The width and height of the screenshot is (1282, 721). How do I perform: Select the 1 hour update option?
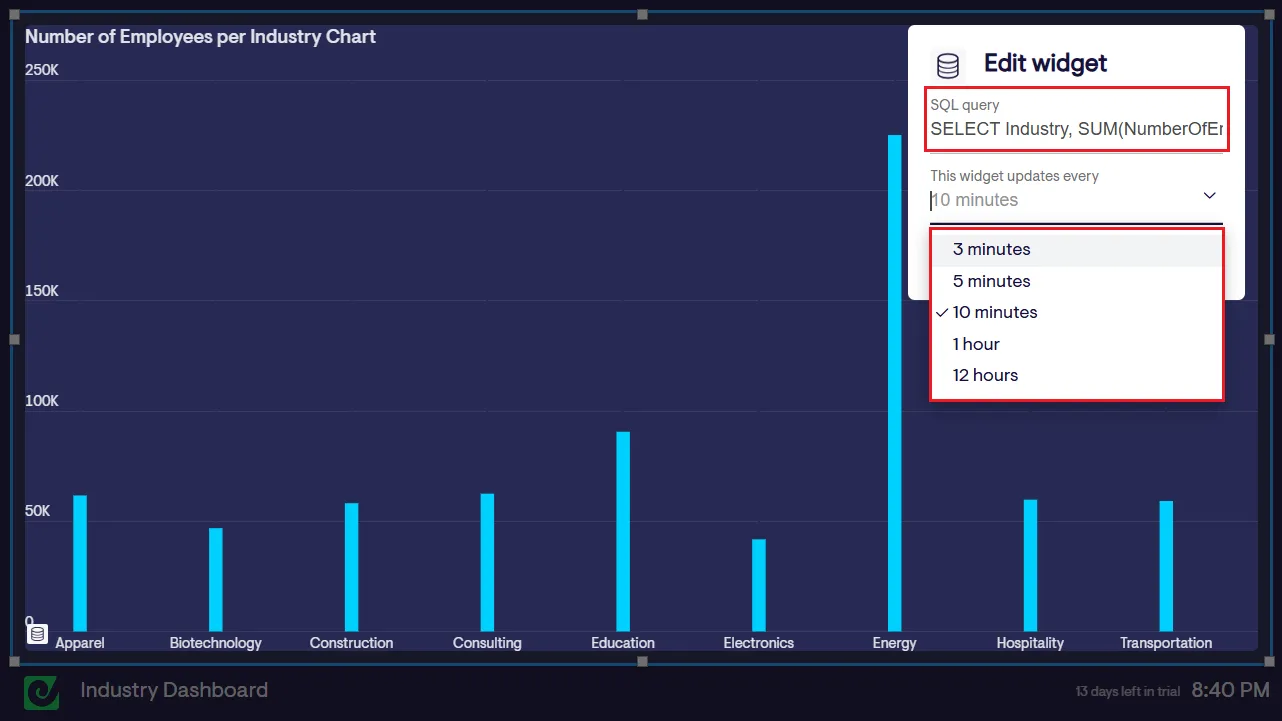tap(976, 345)
